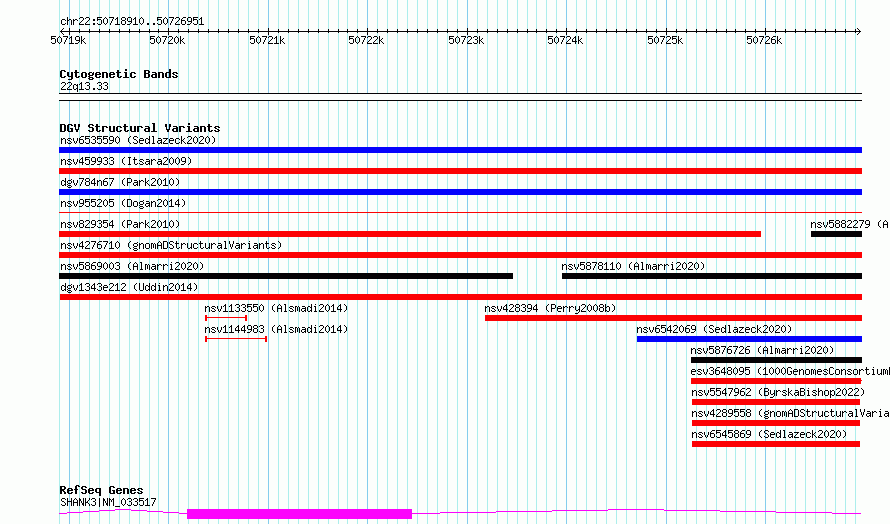Screen dimensions: 890x524
Task: Click the 50723k ruler mark
Action: (x=466, y=40)
